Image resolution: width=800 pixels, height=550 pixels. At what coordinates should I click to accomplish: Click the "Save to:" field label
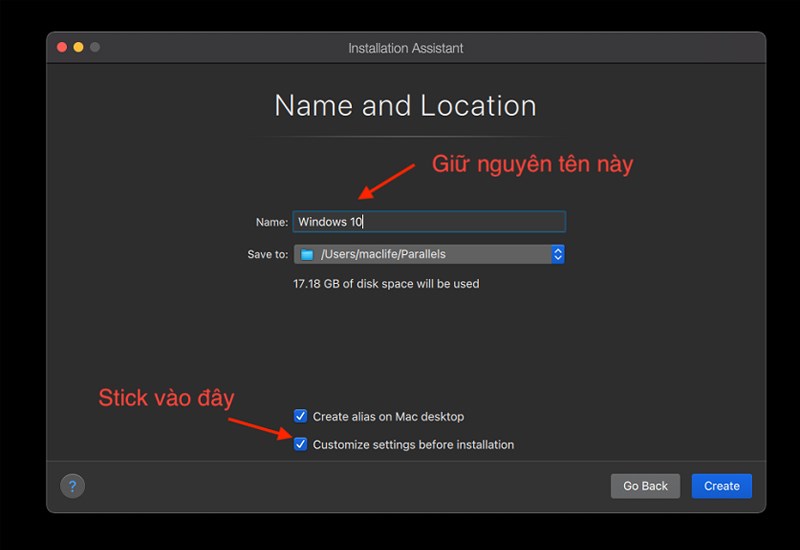(x=267, y=255)
